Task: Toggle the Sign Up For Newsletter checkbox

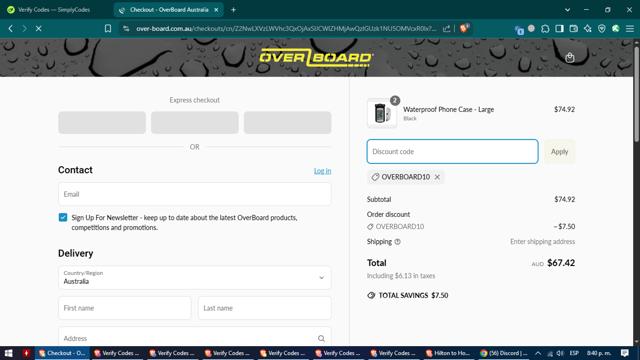Action: coord(63,217)
